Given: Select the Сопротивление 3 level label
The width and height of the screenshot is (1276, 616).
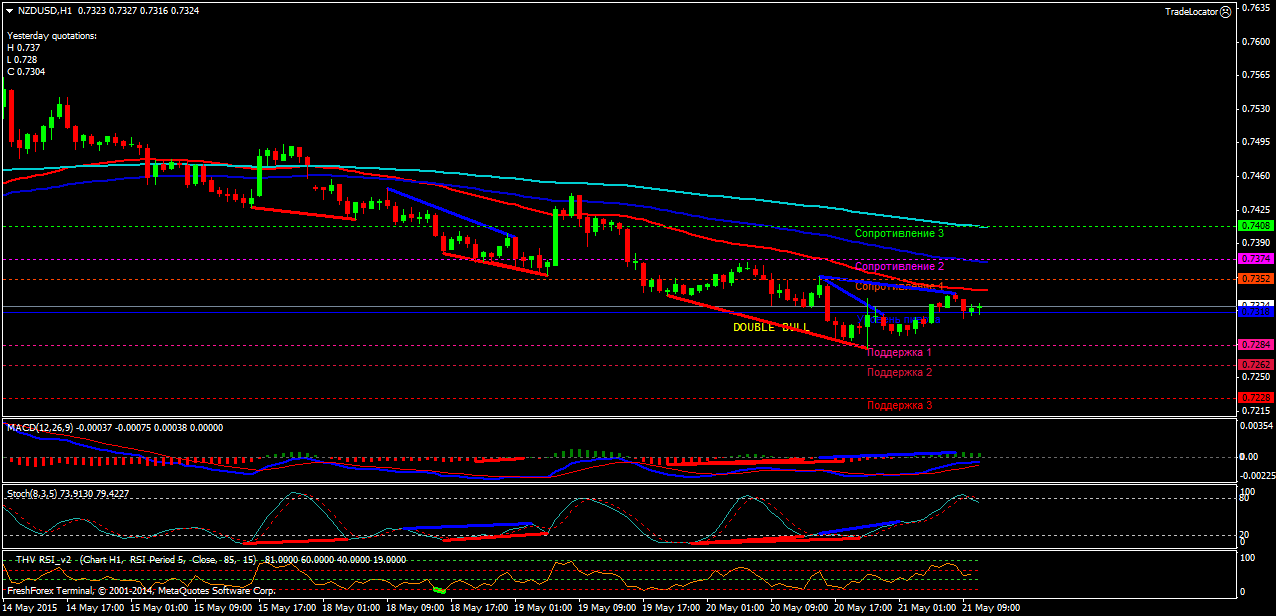Looking at the screenshot, I should (x=899, y=233).
